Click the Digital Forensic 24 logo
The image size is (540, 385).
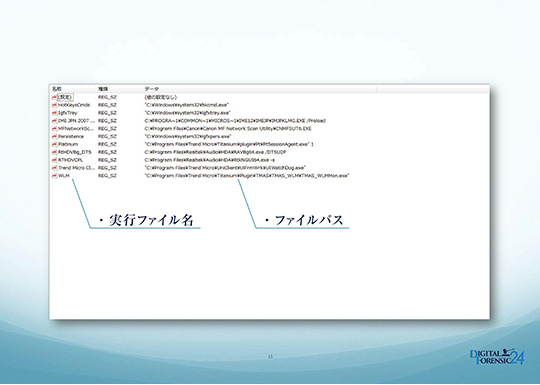[x=497, y=357]
